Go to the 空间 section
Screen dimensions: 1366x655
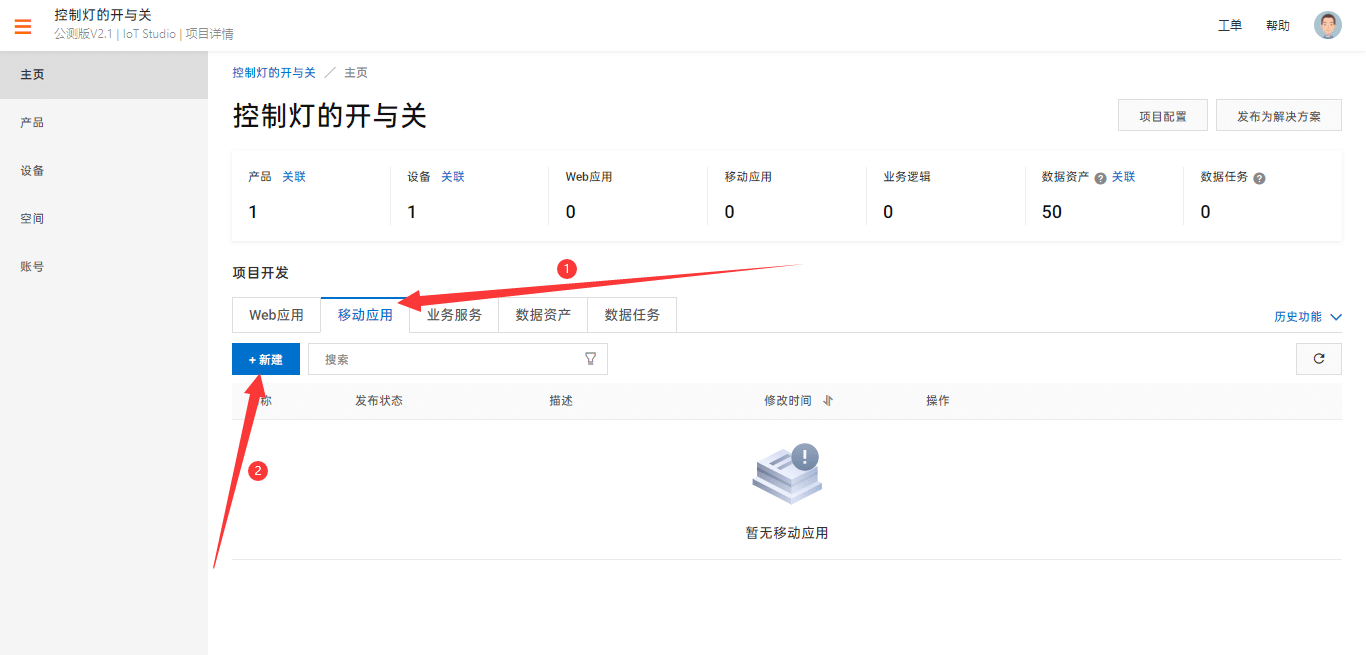click(30, 218)
